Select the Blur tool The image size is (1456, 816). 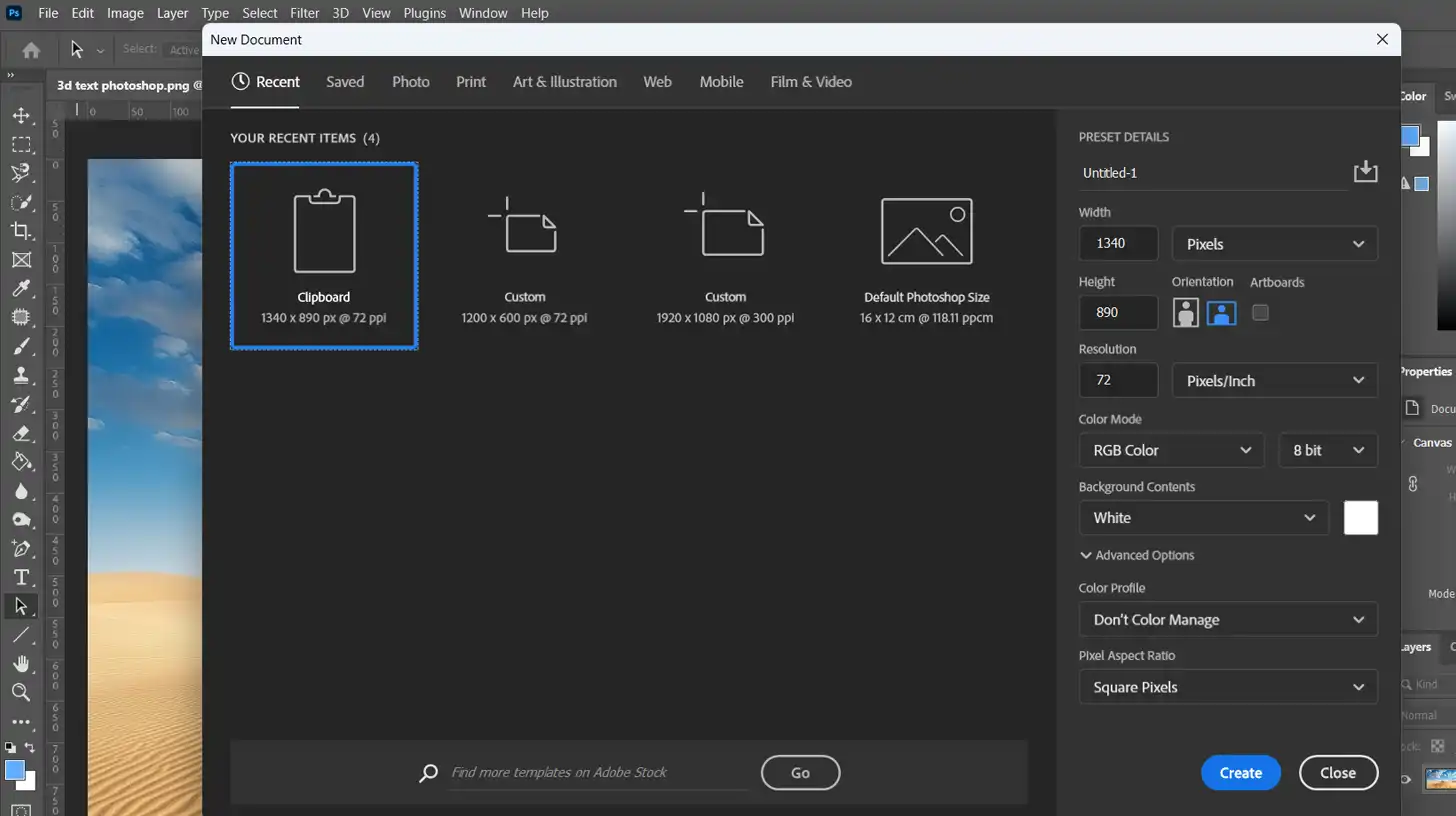21,491
